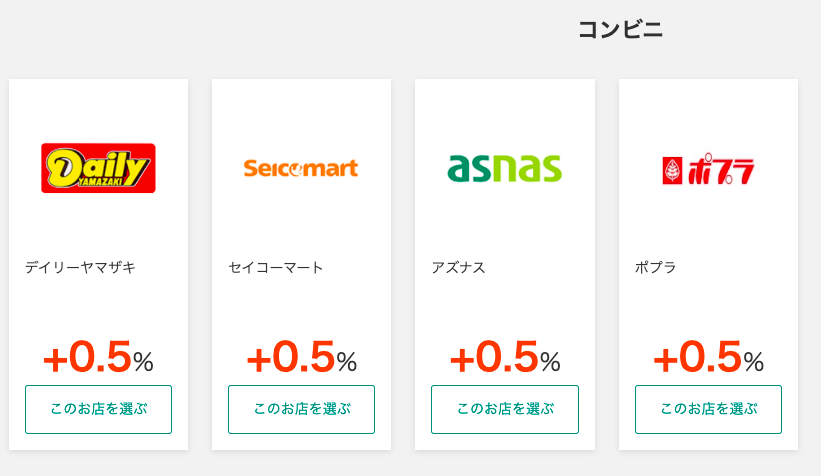The image size is (821, 476).
Task: Click the コンビニ category heading
Action: coord(620,30)
